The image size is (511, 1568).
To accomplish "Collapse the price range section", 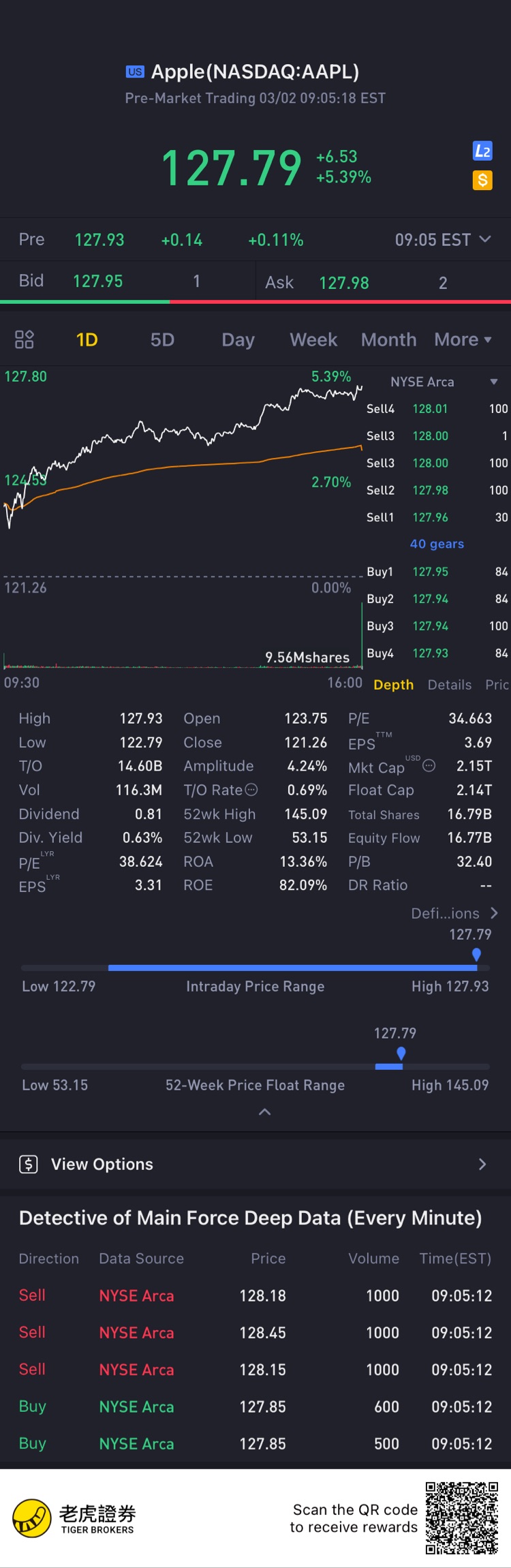I will (x=265, y=1112).
